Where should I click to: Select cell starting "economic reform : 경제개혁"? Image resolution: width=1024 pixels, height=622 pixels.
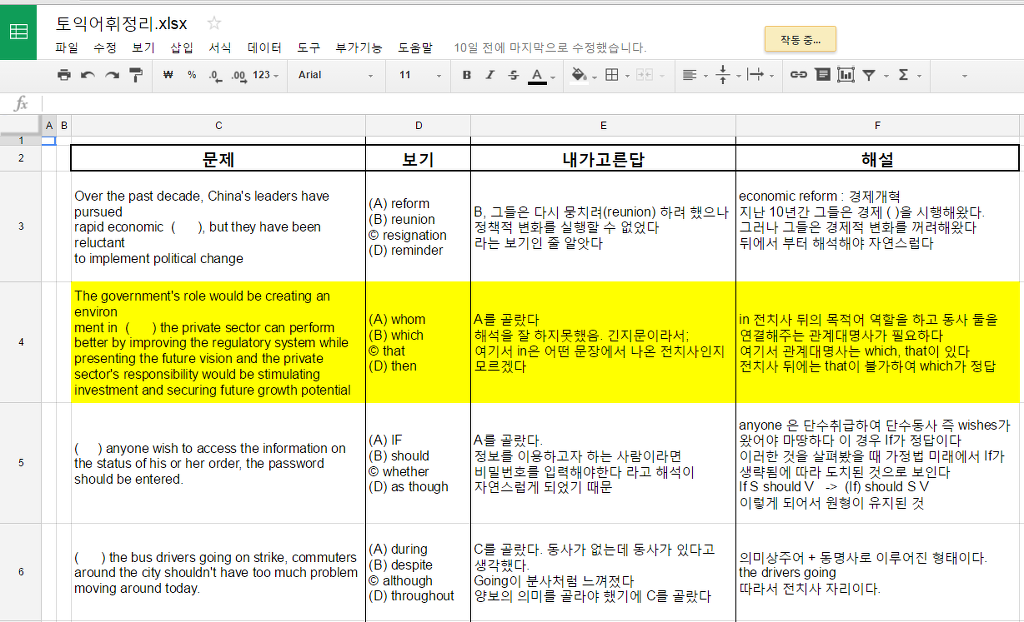(877, 227)
